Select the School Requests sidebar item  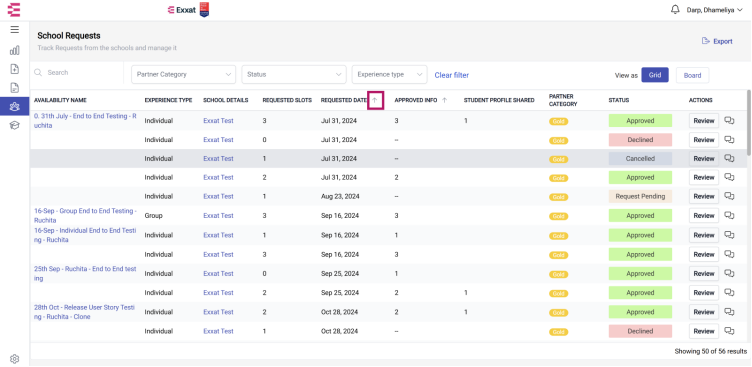(14, 106)
